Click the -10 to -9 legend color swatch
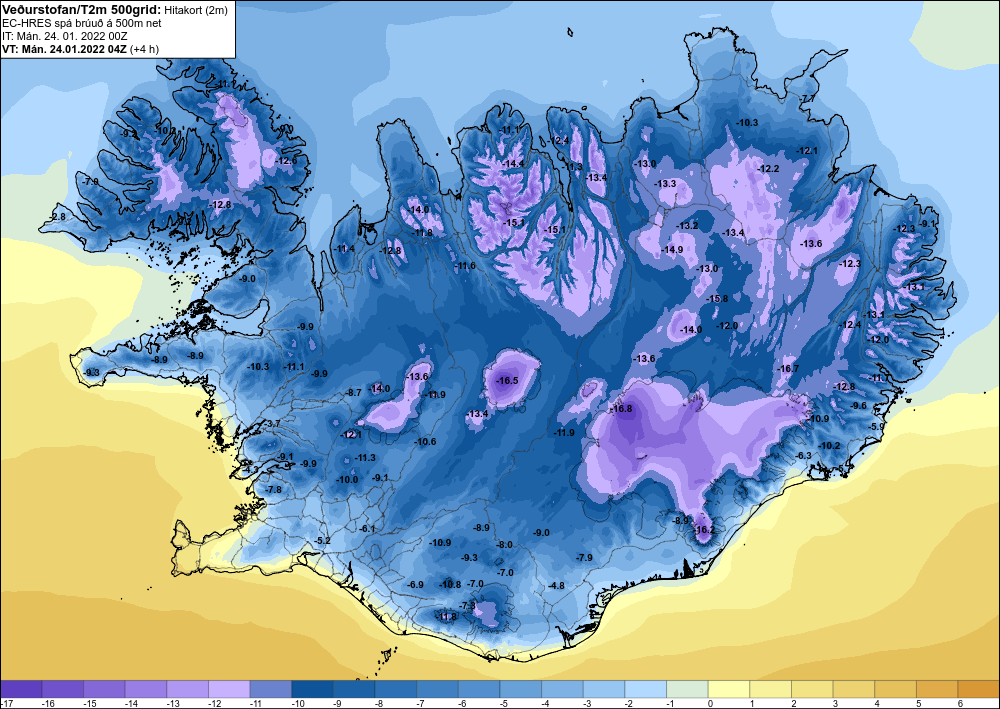This screenshot has width=1000, height=709. click(312, 689)
